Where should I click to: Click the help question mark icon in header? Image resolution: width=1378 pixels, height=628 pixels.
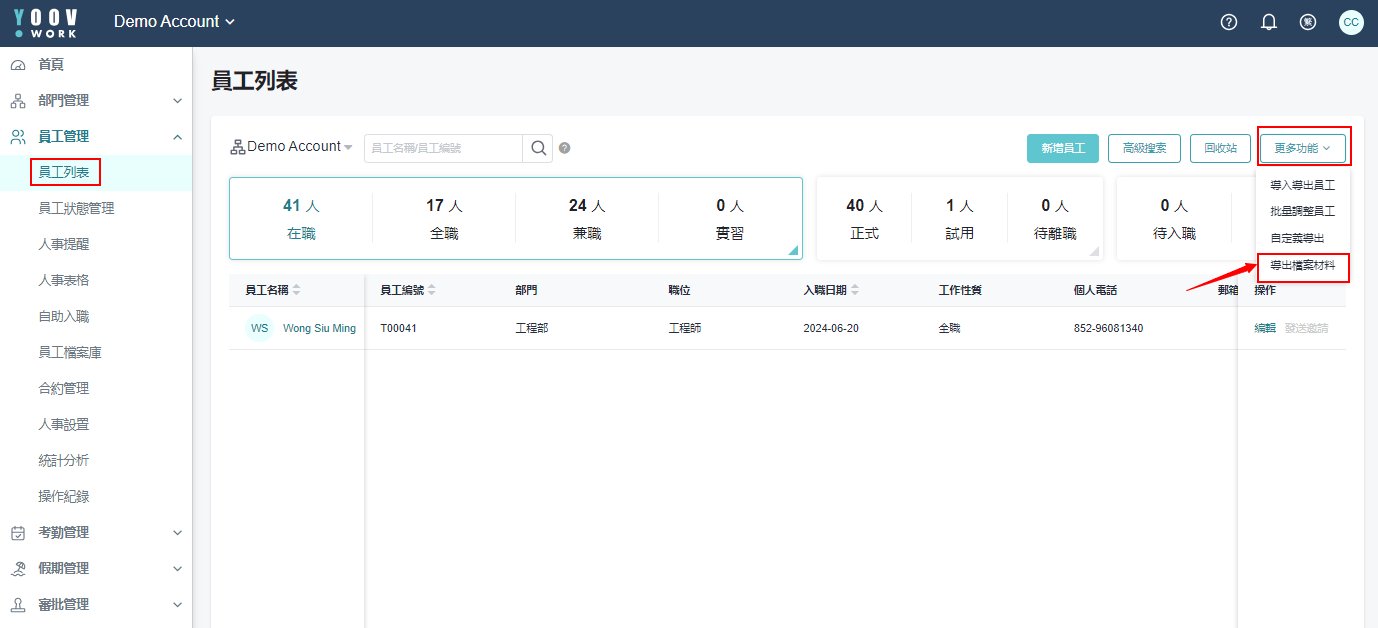pyautogui.click(x=1229, y=22)
